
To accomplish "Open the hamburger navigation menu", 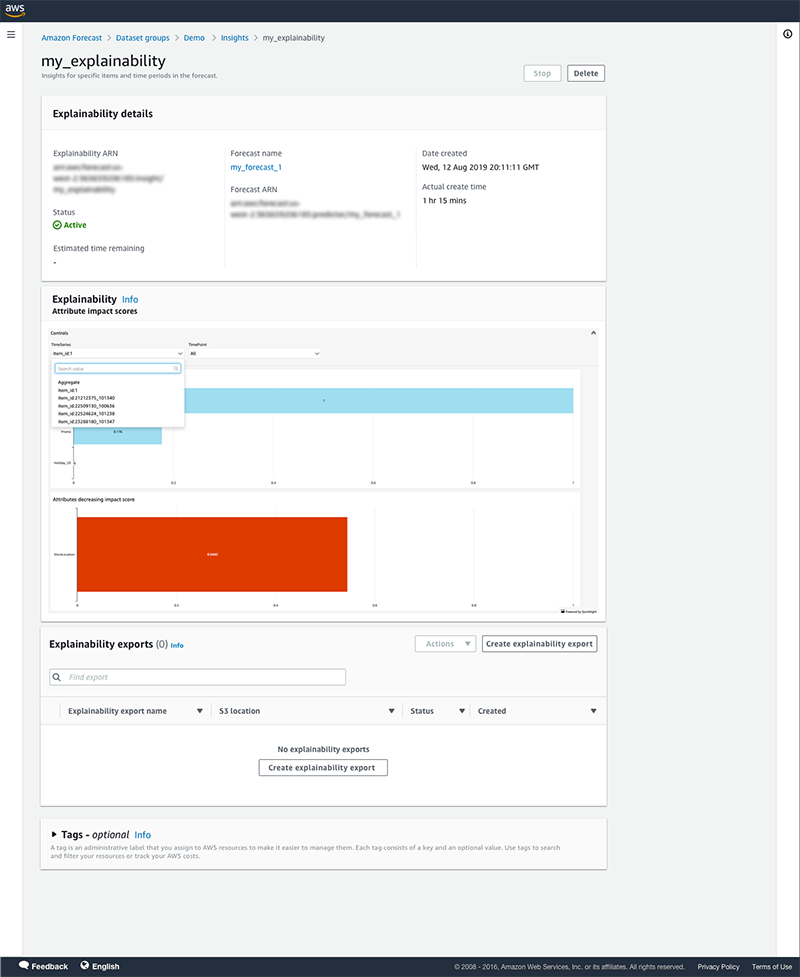I will point(11,35).
